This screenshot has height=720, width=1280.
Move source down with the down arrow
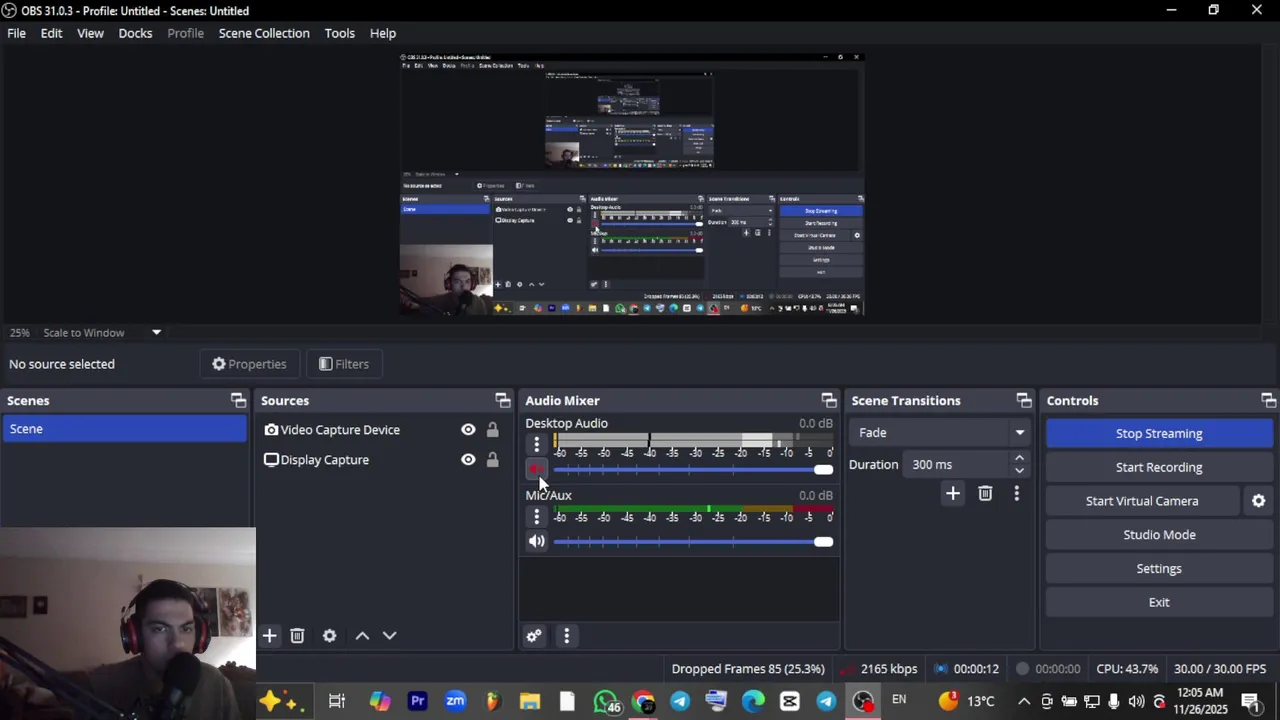(x=390, y=636)
